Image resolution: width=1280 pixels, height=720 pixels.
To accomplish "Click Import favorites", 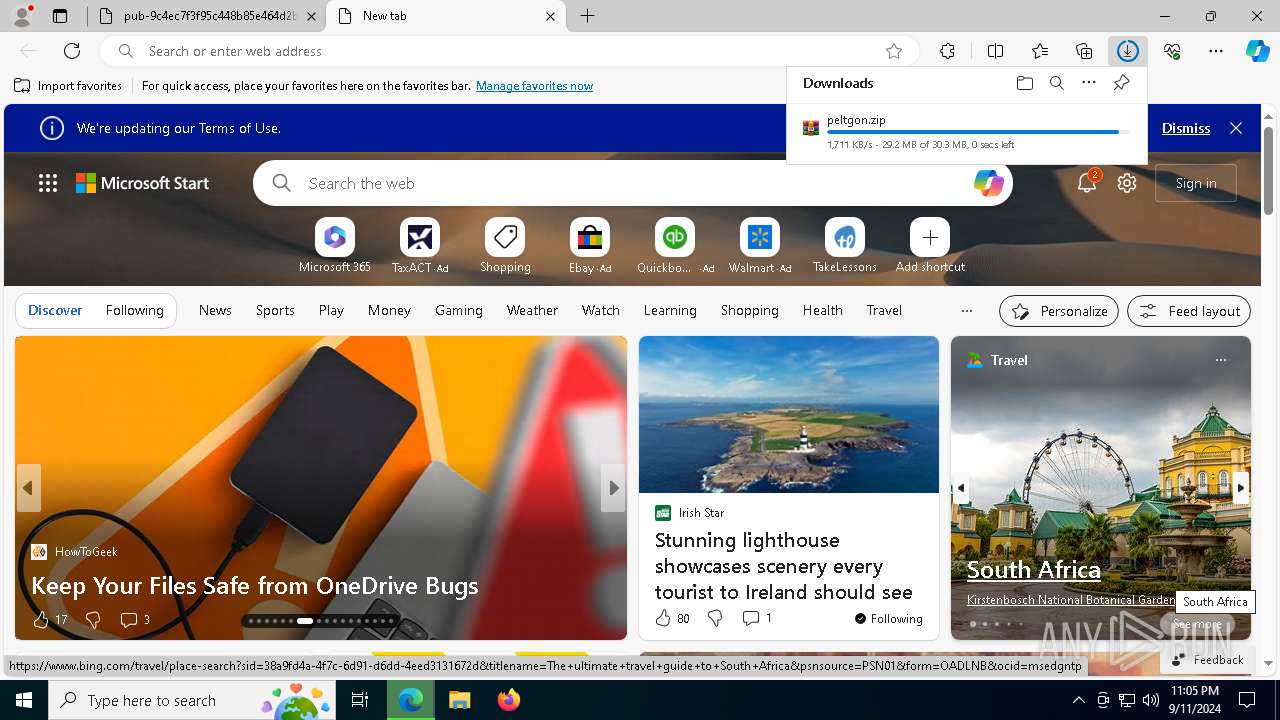I will point(68,86).
